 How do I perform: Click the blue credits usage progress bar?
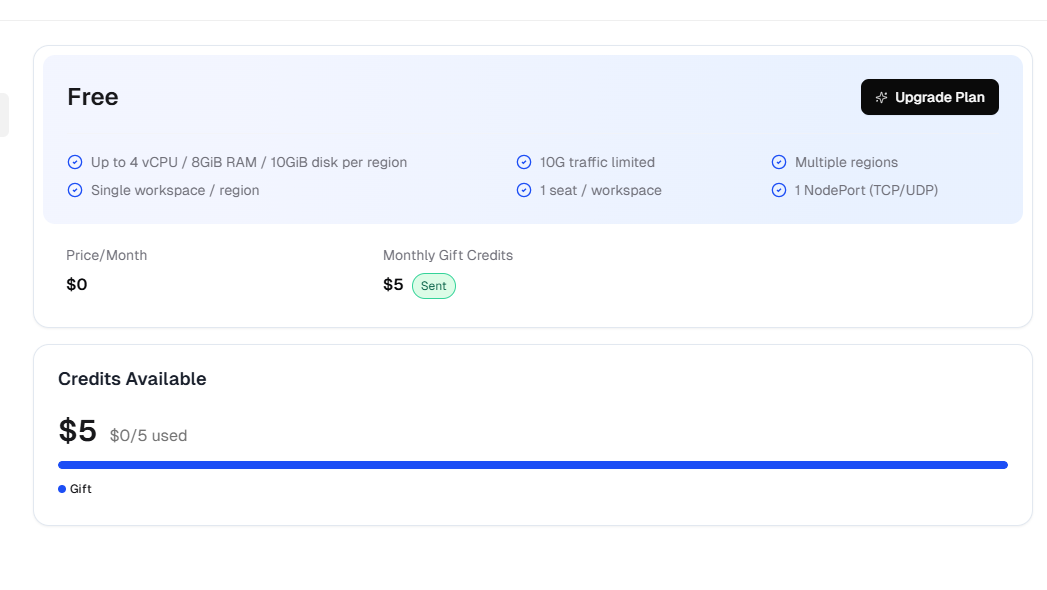click(532, 465)
